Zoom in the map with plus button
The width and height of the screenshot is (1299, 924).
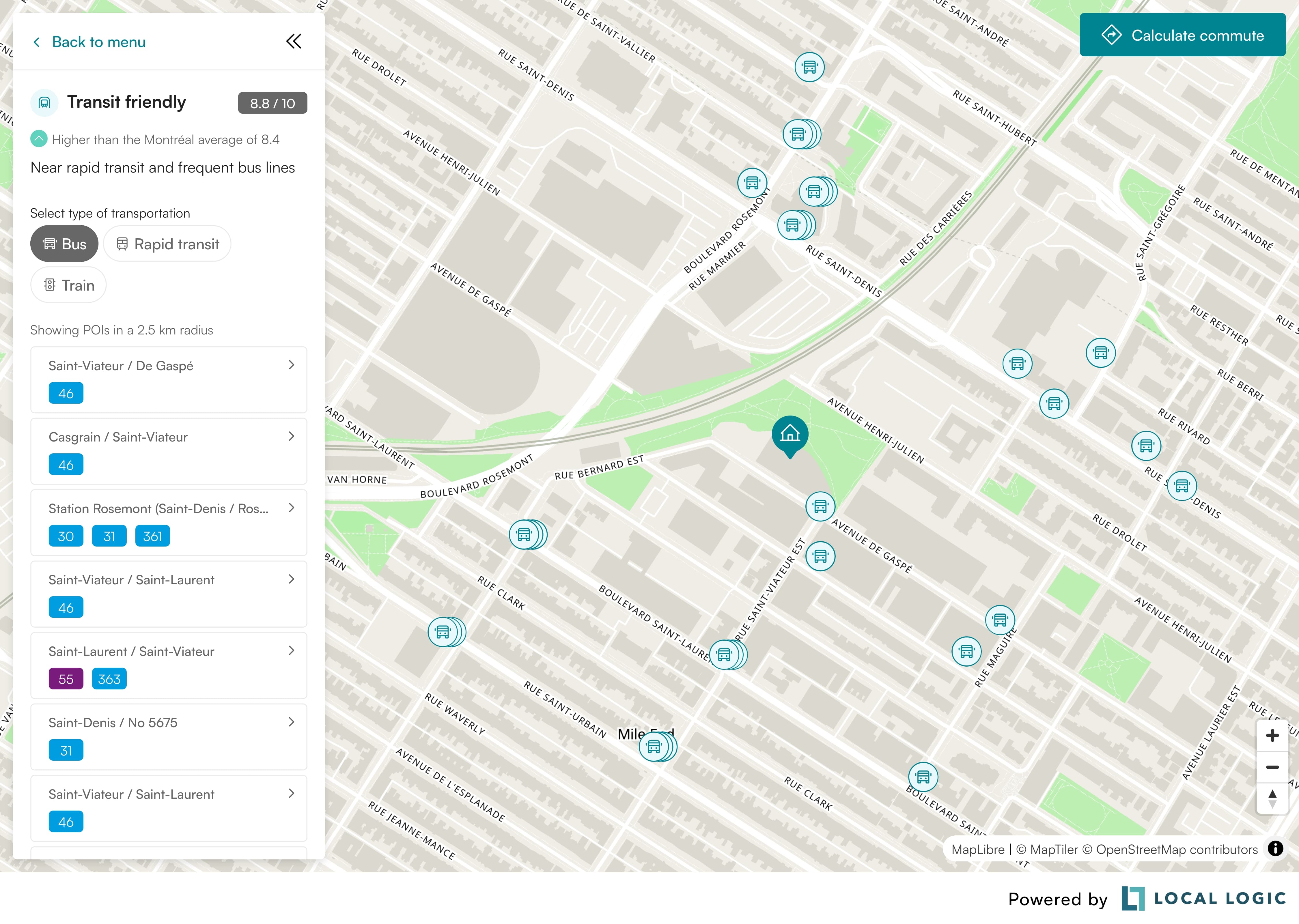1272,736
